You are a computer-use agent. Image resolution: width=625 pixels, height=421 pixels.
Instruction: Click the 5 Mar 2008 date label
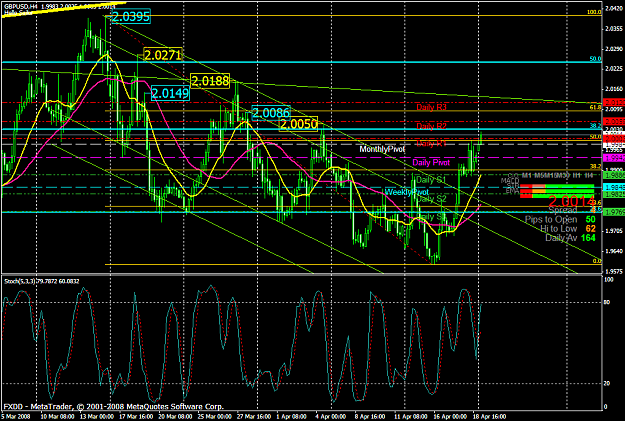coord(15,417)
